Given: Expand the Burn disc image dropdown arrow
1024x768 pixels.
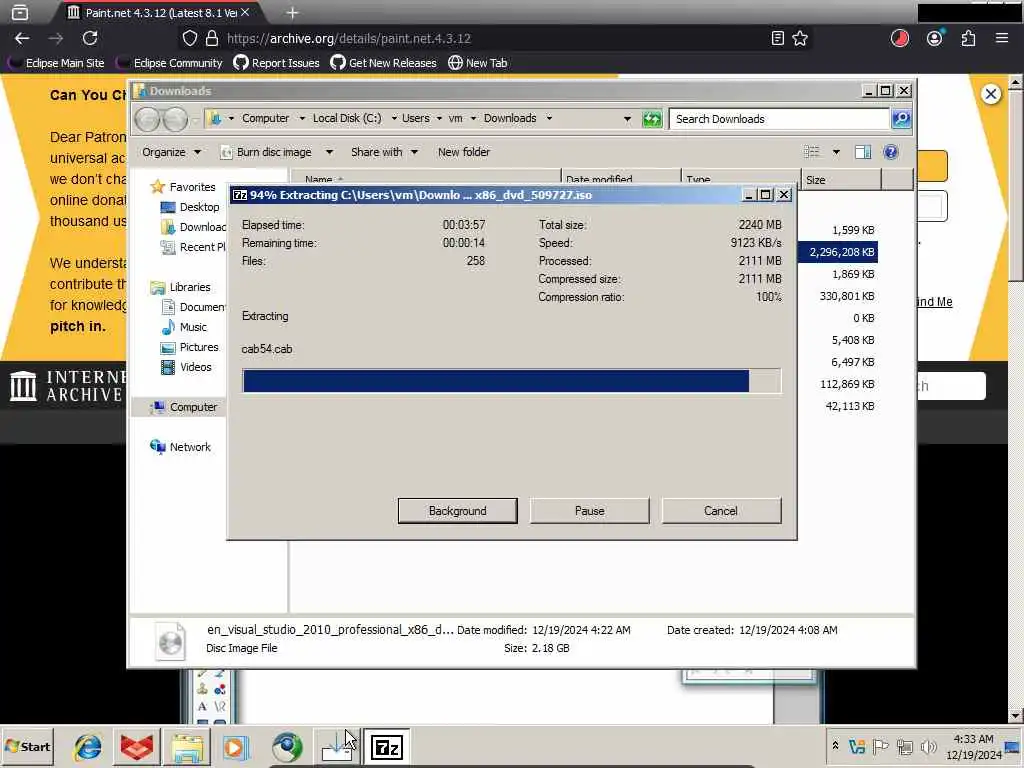Looking at the screenshot, I should click(x=329, y=152).
